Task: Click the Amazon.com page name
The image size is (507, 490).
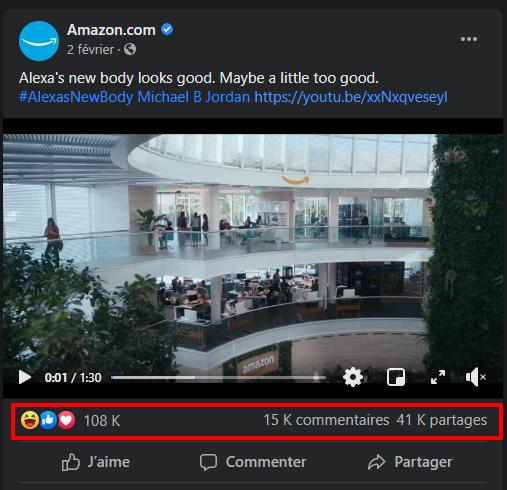Action: click(111, 30)
